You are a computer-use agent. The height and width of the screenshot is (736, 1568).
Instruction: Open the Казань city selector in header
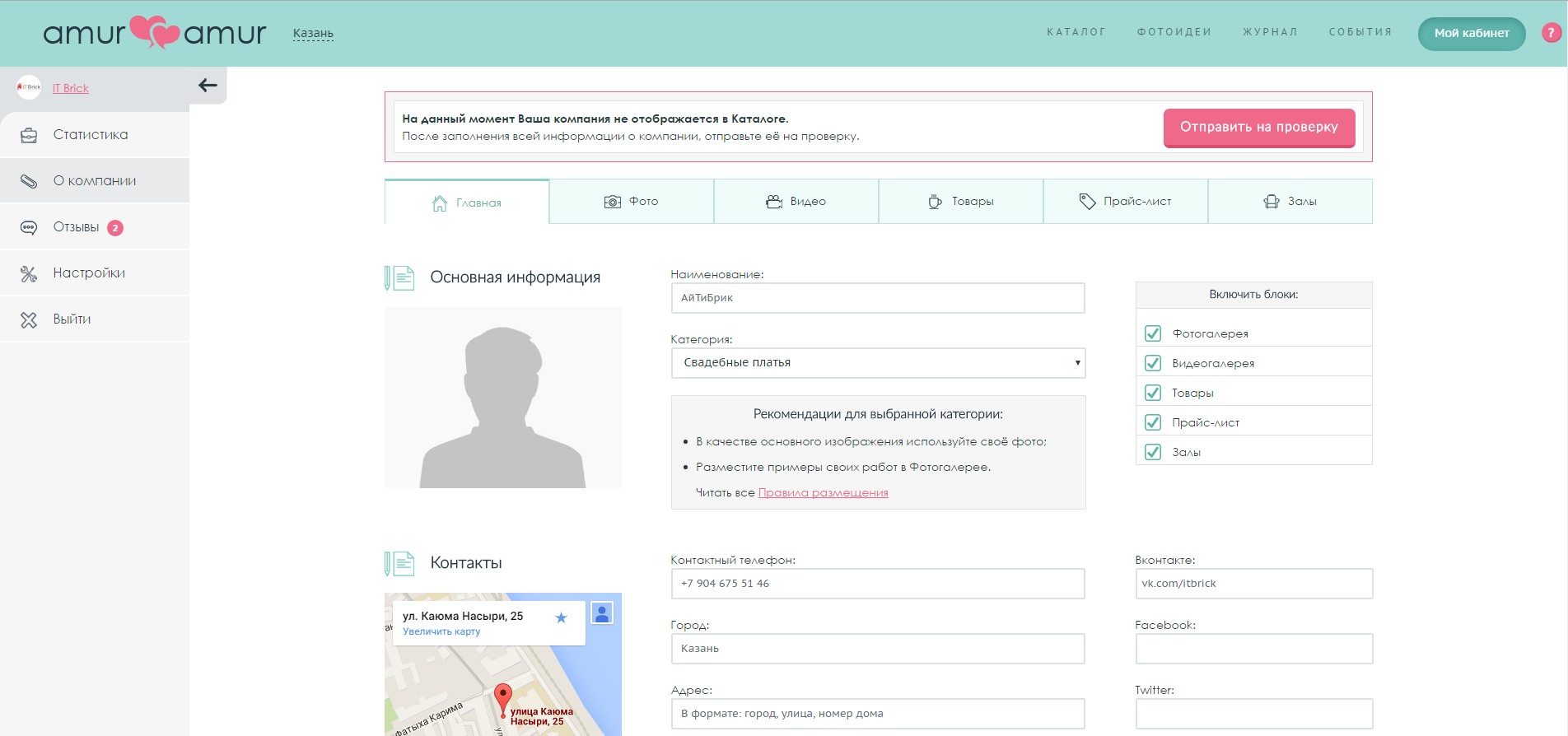coord(313,34)
